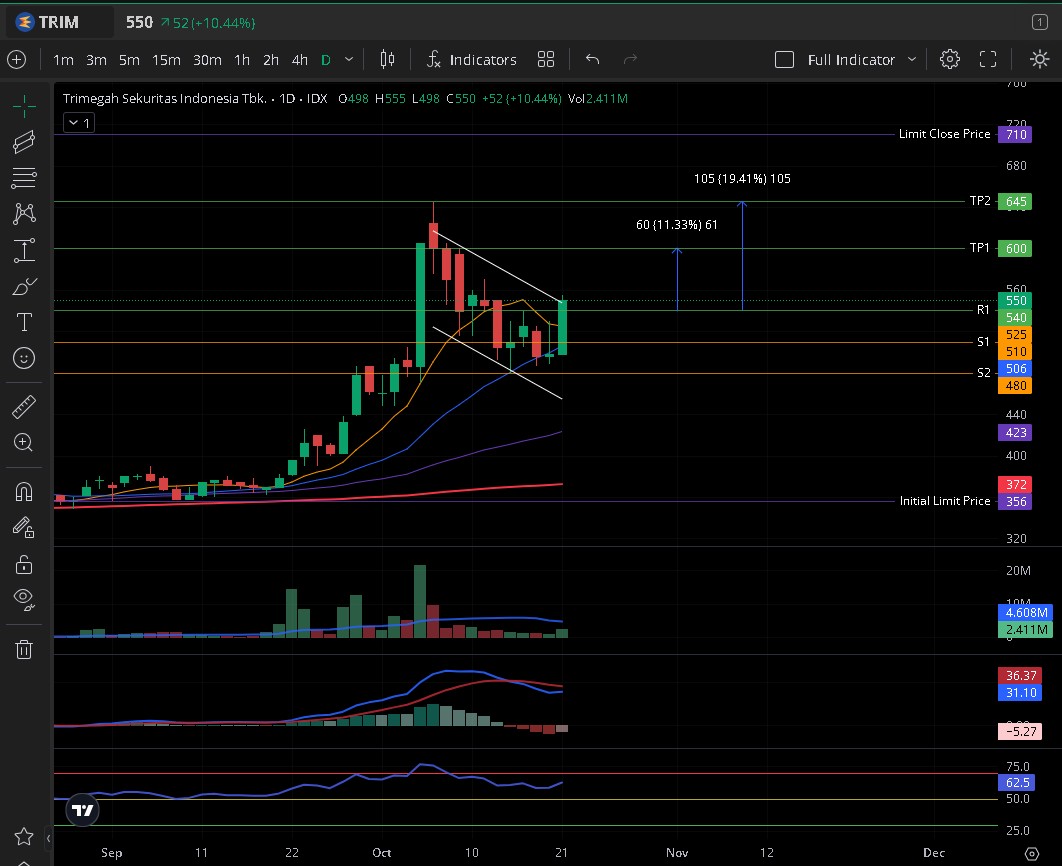Image resolution: width=1062 pixels, height=866 pixels.
Task: Open the Full Indicator dropdown chevron
Action: pyautogui.click(x=912, y=60)
